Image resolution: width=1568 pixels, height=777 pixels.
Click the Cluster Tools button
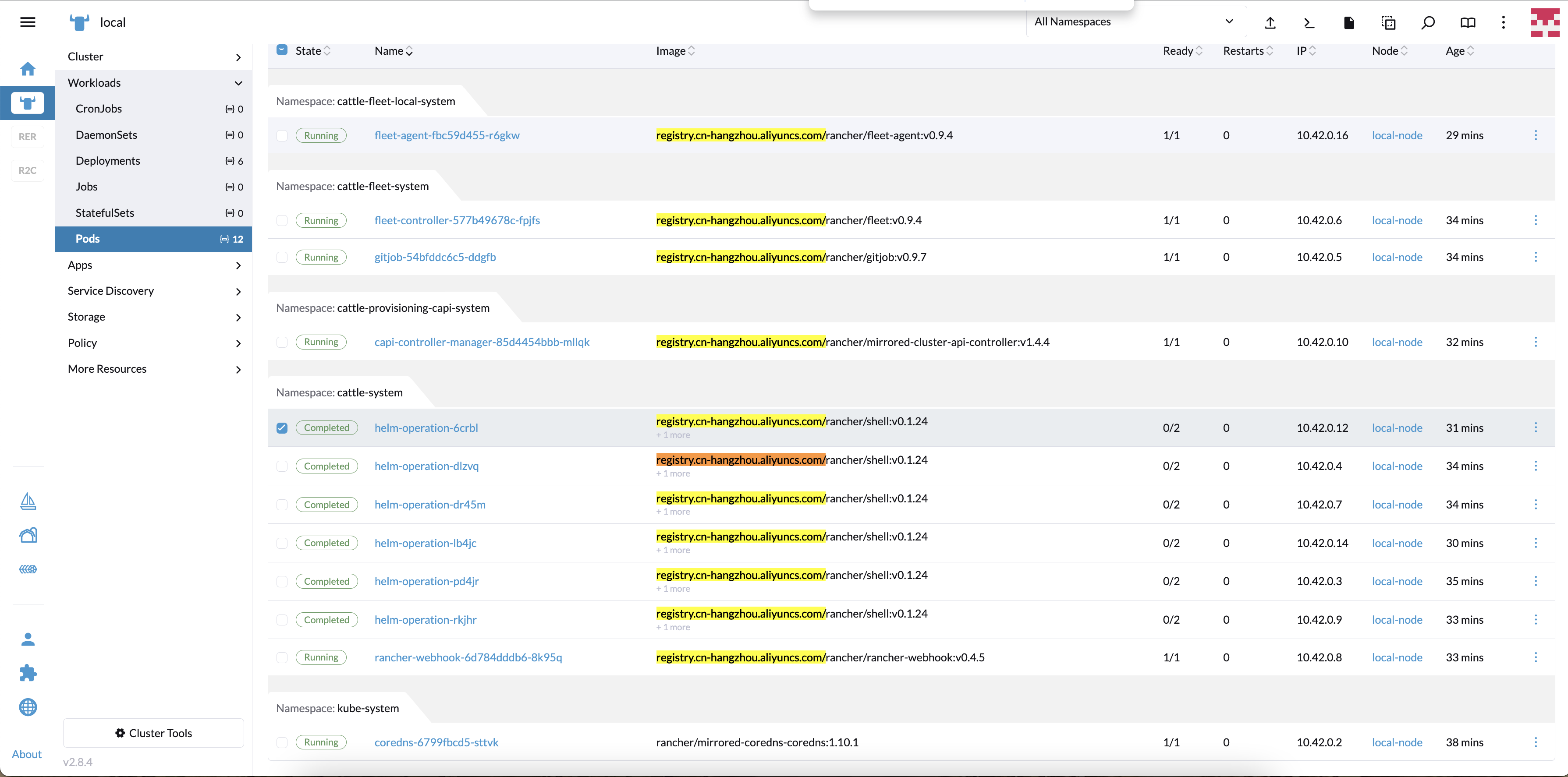click(153, 733)
